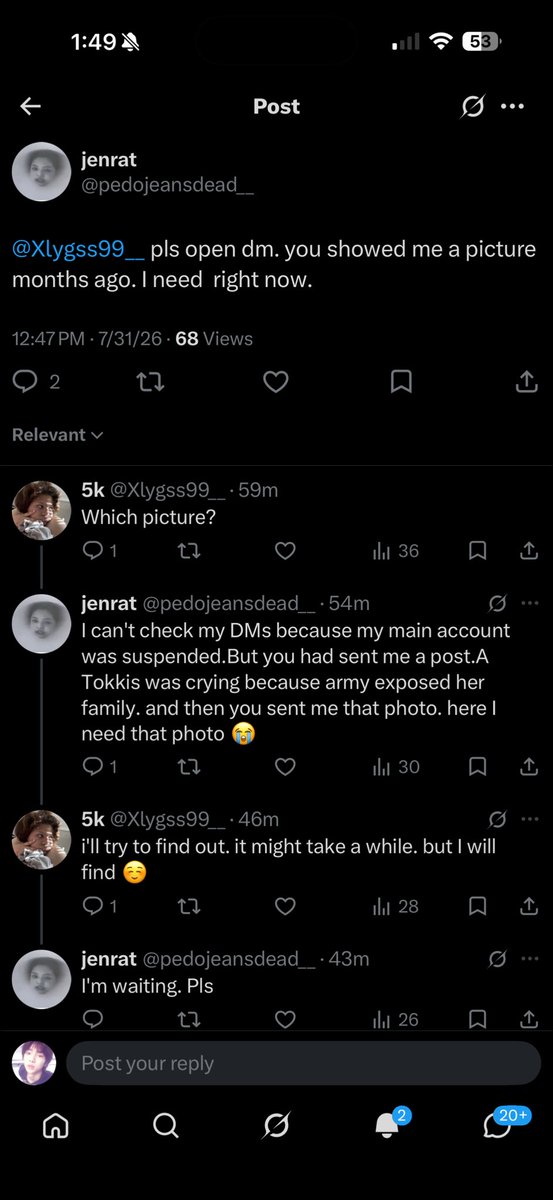Open the 68 Views count
This screenshot has width=553, height=1200.
click(214, 339)
